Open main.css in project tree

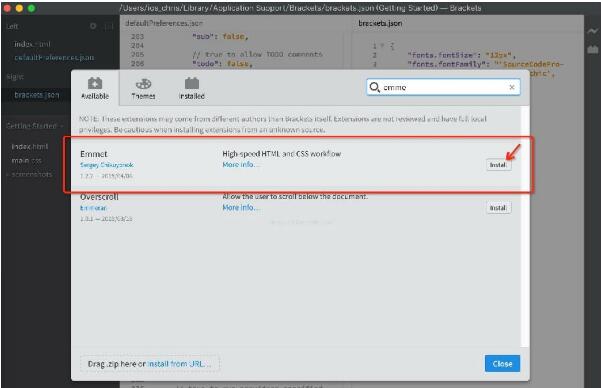tap(26, 160)
